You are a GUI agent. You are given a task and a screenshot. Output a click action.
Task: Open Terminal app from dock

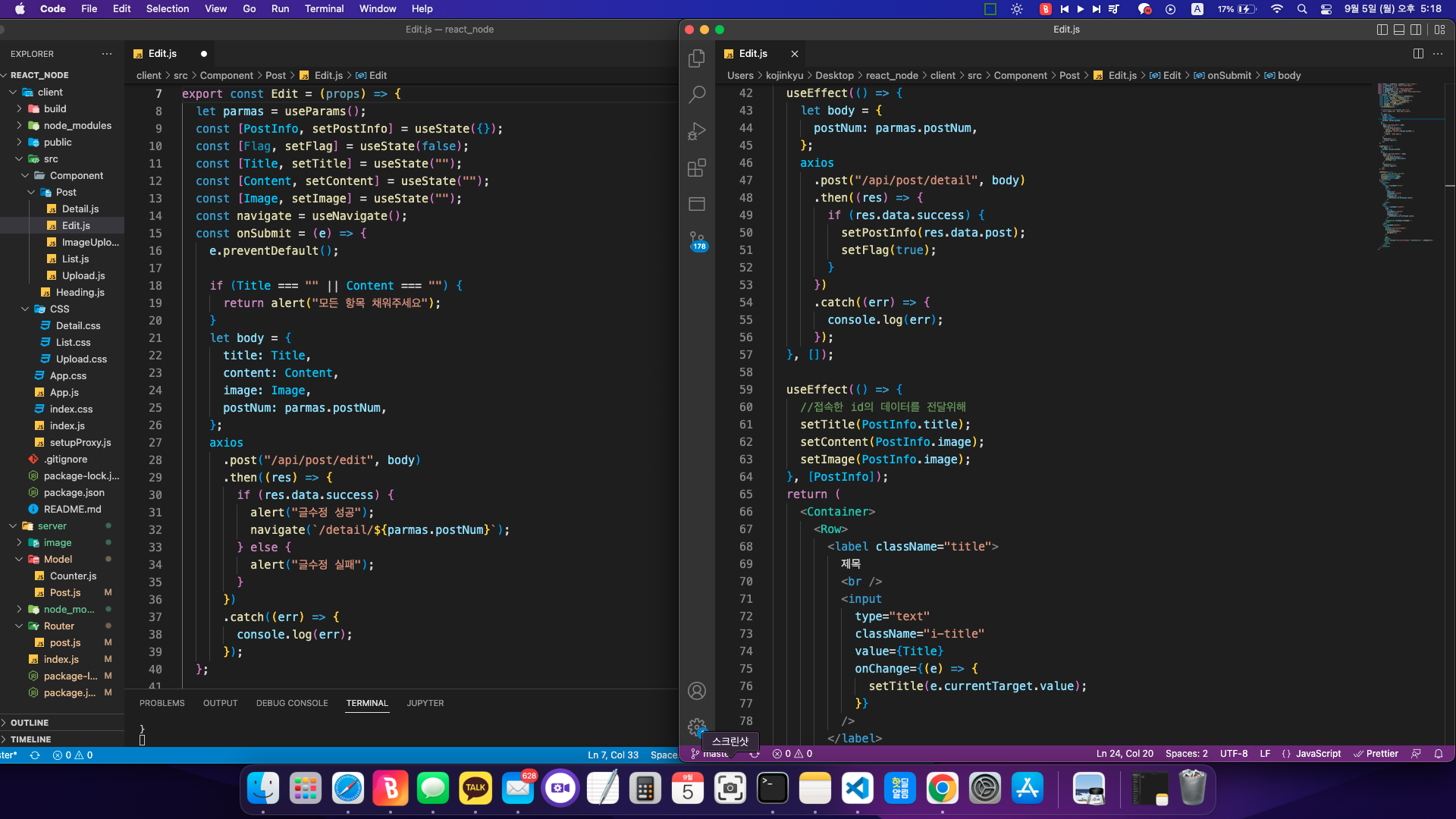773,789
